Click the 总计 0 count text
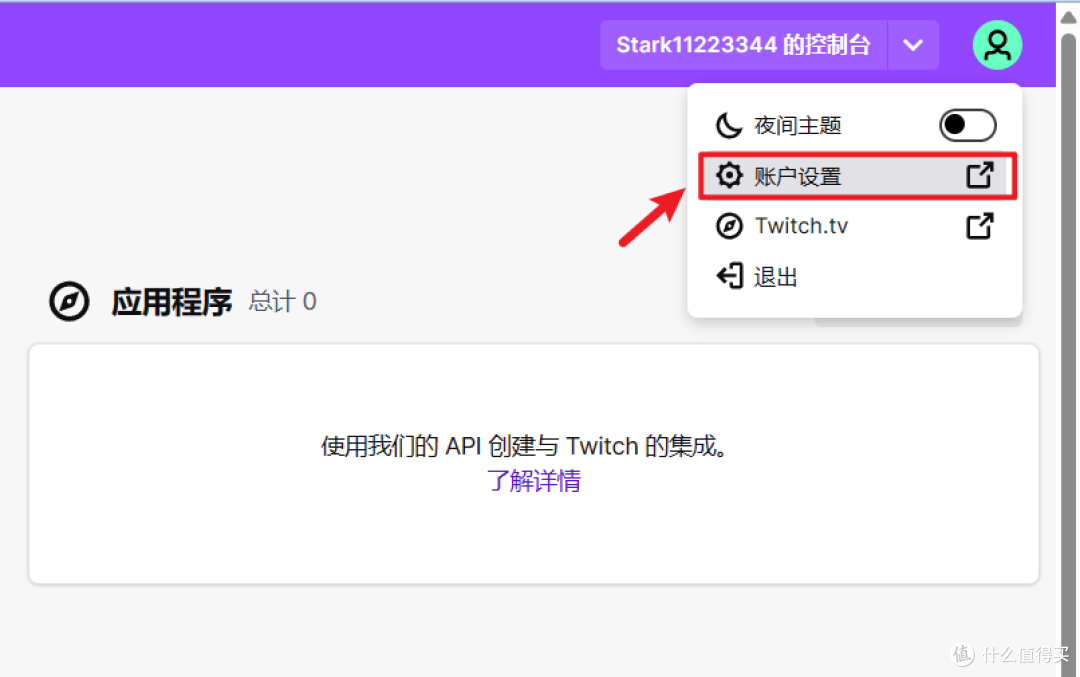This screenshot has height=677, width=1080. [x=282, y=302]
